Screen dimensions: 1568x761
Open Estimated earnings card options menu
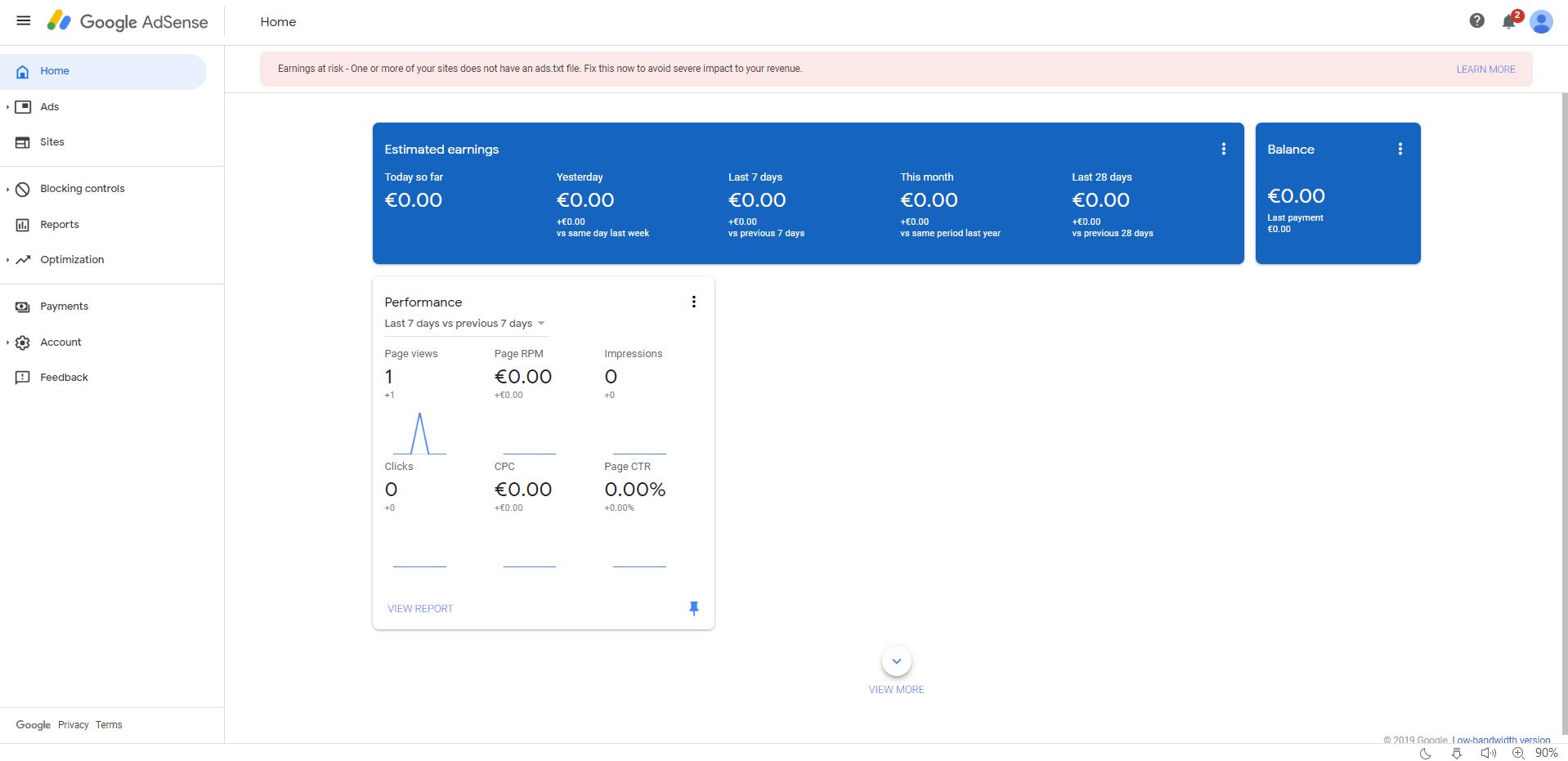1223,149
